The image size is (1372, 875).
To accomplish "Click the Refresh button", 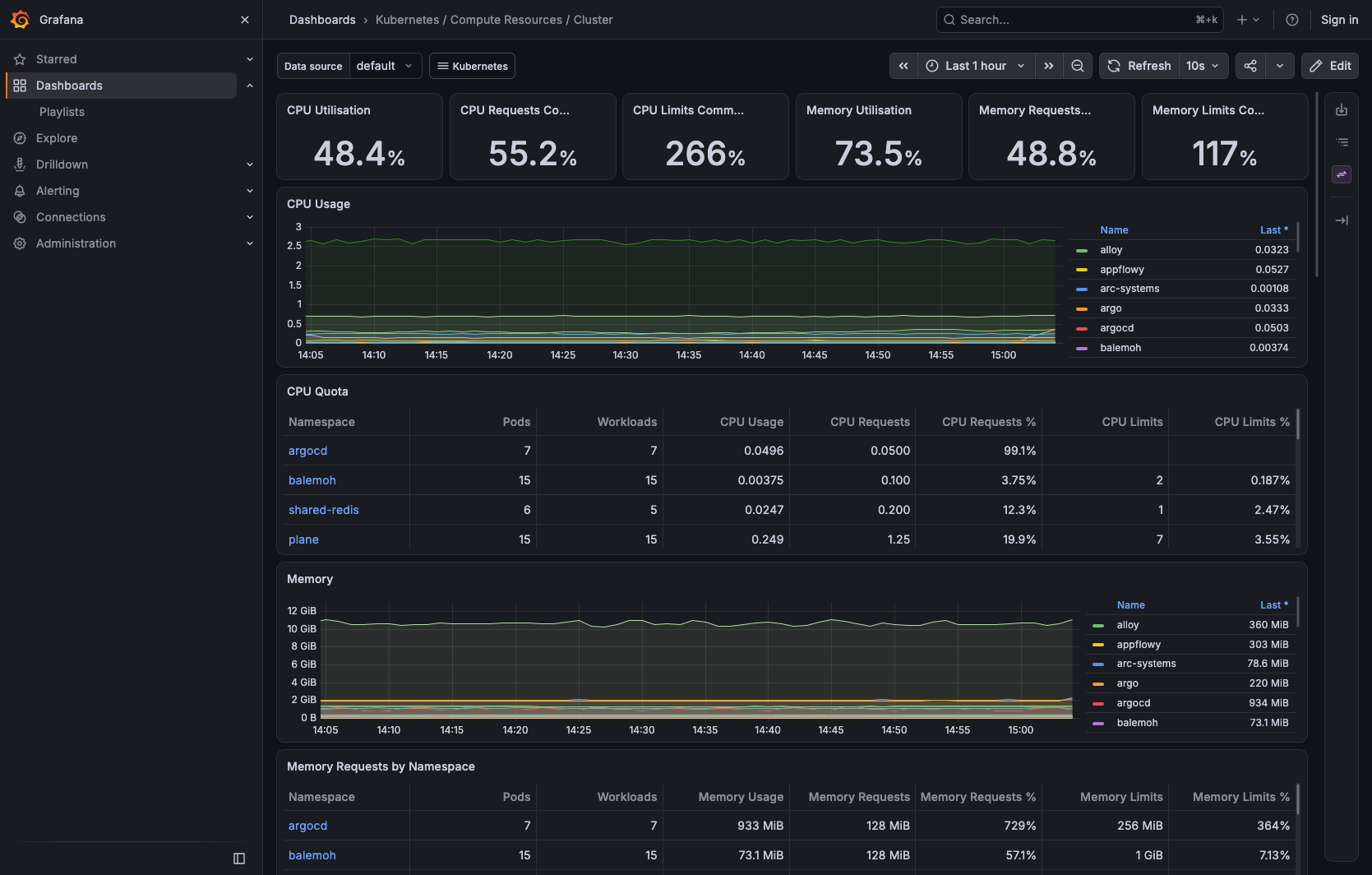I will 1139,66.
